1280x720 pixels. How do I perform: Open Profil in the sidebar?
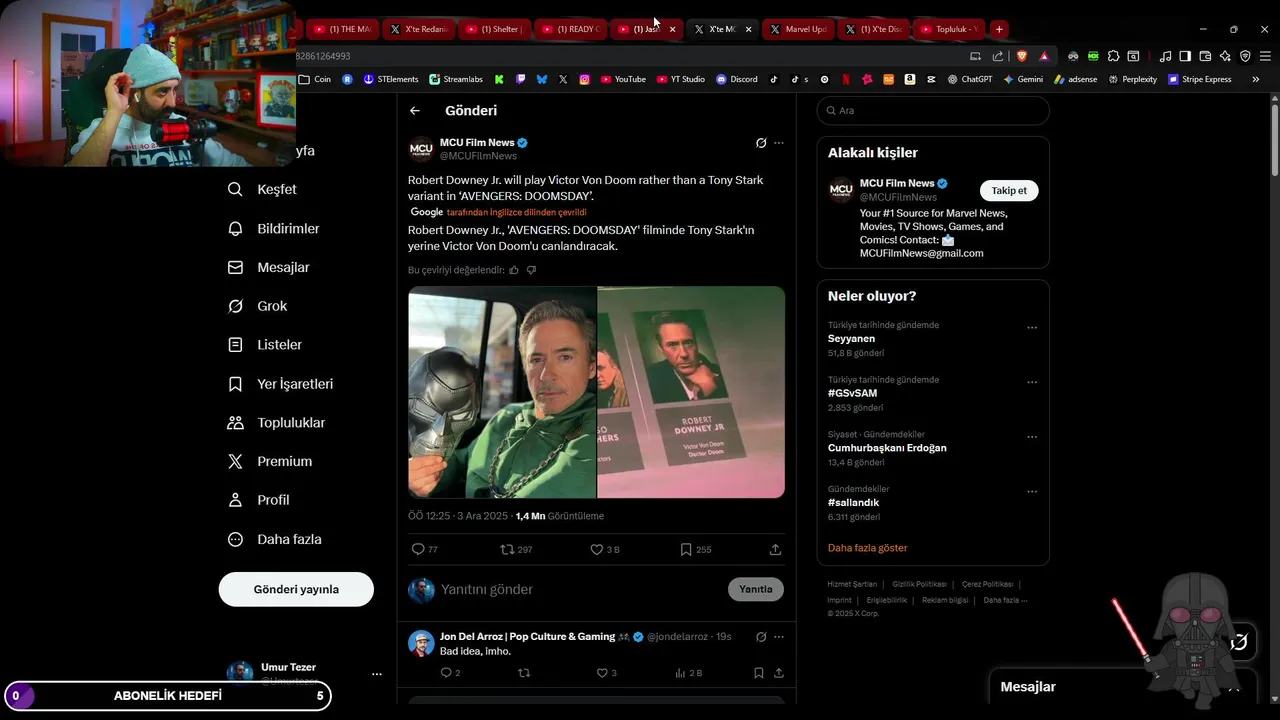pos(259,500)
